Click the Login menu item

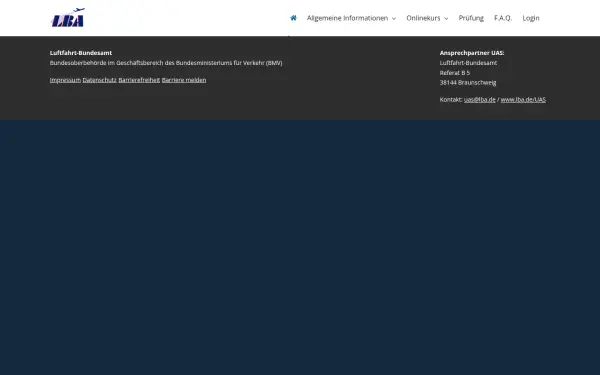(531, 18)
